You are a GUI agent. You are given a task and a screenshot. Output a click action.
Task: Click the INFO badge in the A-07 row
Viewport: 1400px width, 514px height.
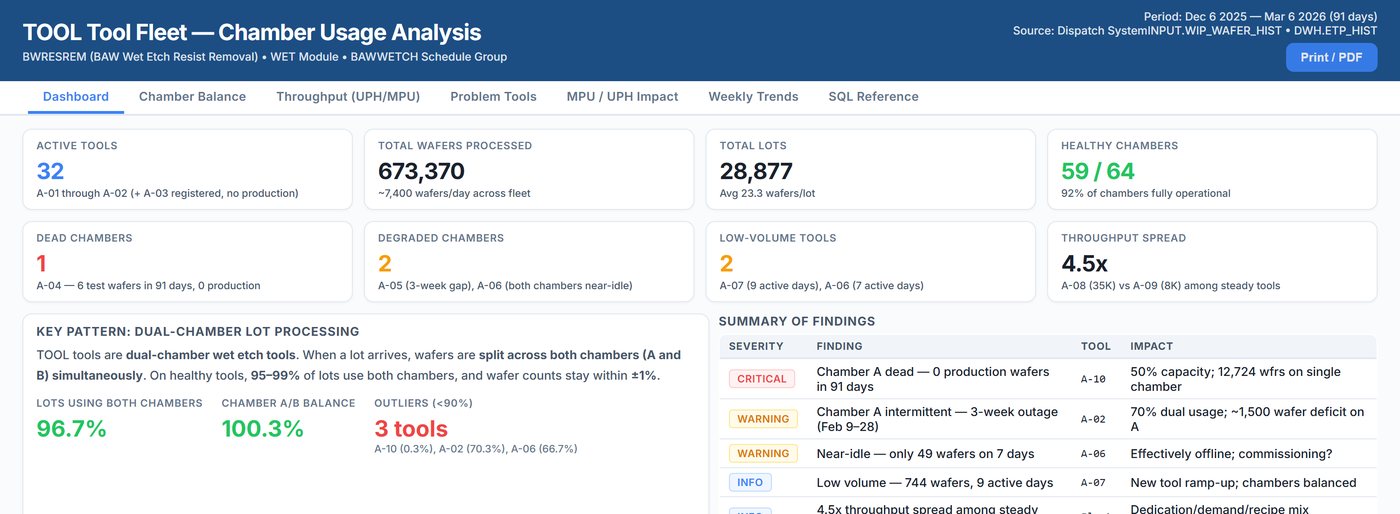point(750,482)
